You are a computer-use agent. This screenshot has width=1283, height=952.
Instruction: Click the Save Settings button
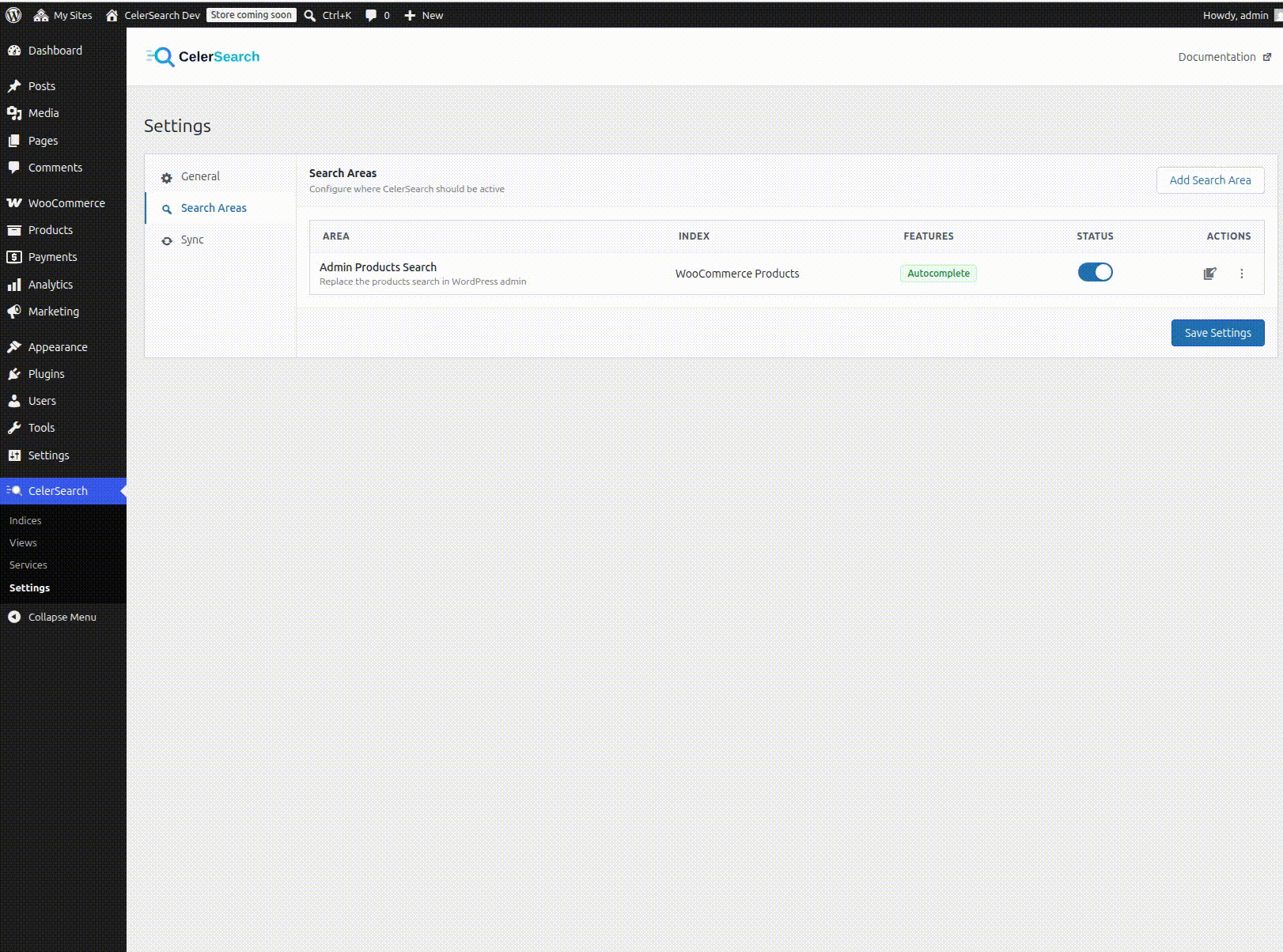pos(1218,333)
